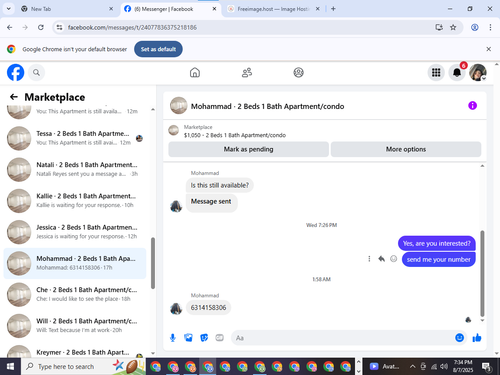This screenshot has height=375, width=500.
Task: Choose a sticker icon in composer
Action: tap(204, 338)
